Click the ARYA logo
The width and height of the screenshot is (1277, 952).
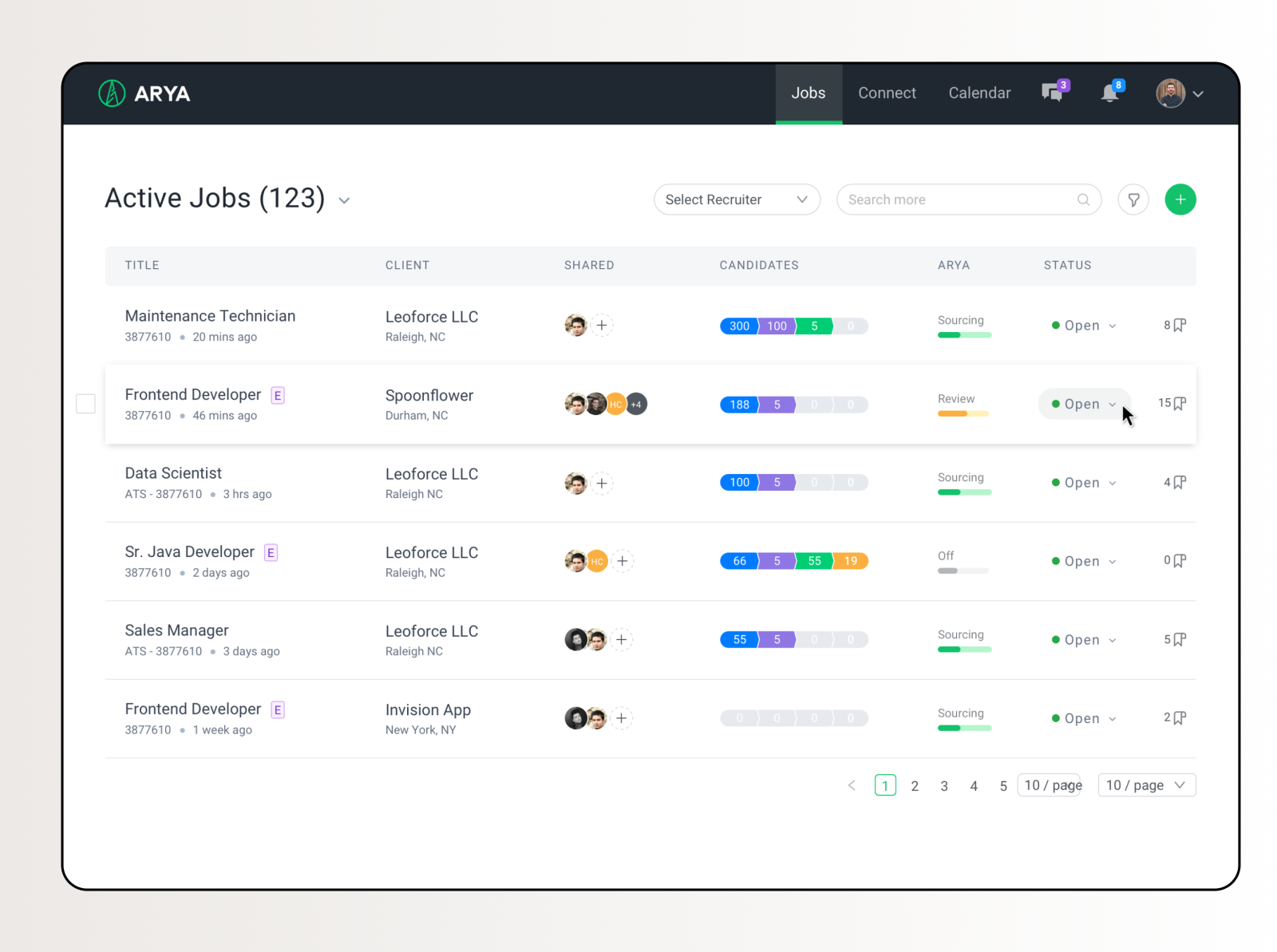coord(144,93)
